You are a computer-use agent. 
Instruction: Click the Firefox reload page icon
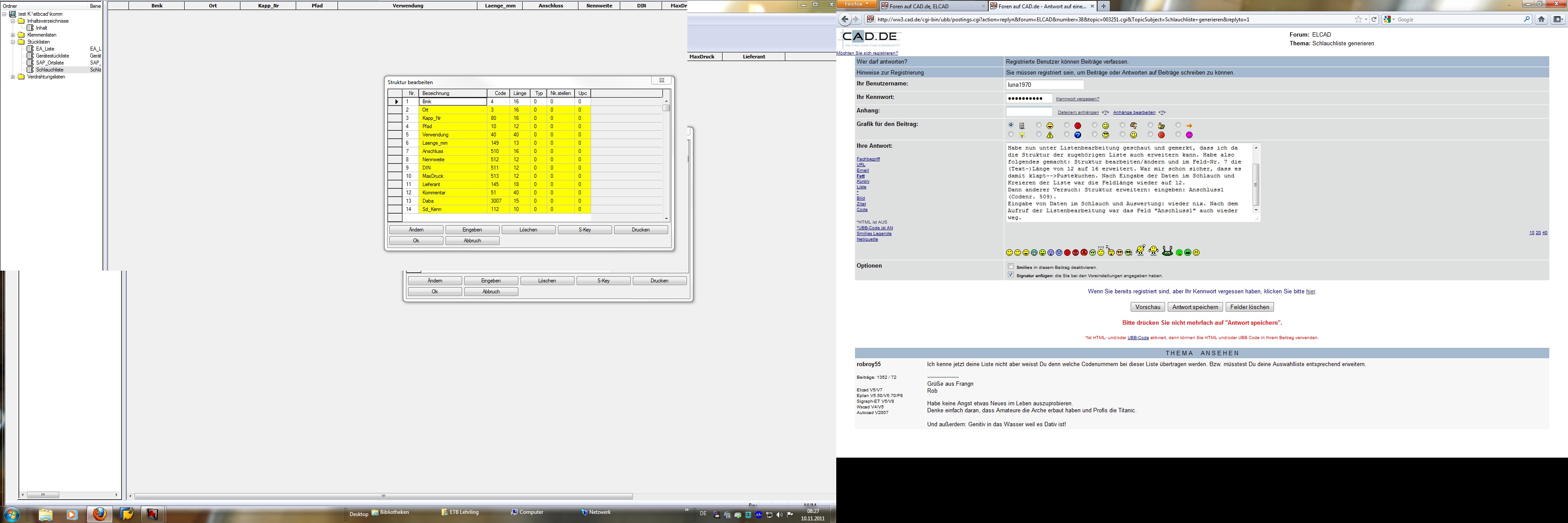tap(1374, 20)
